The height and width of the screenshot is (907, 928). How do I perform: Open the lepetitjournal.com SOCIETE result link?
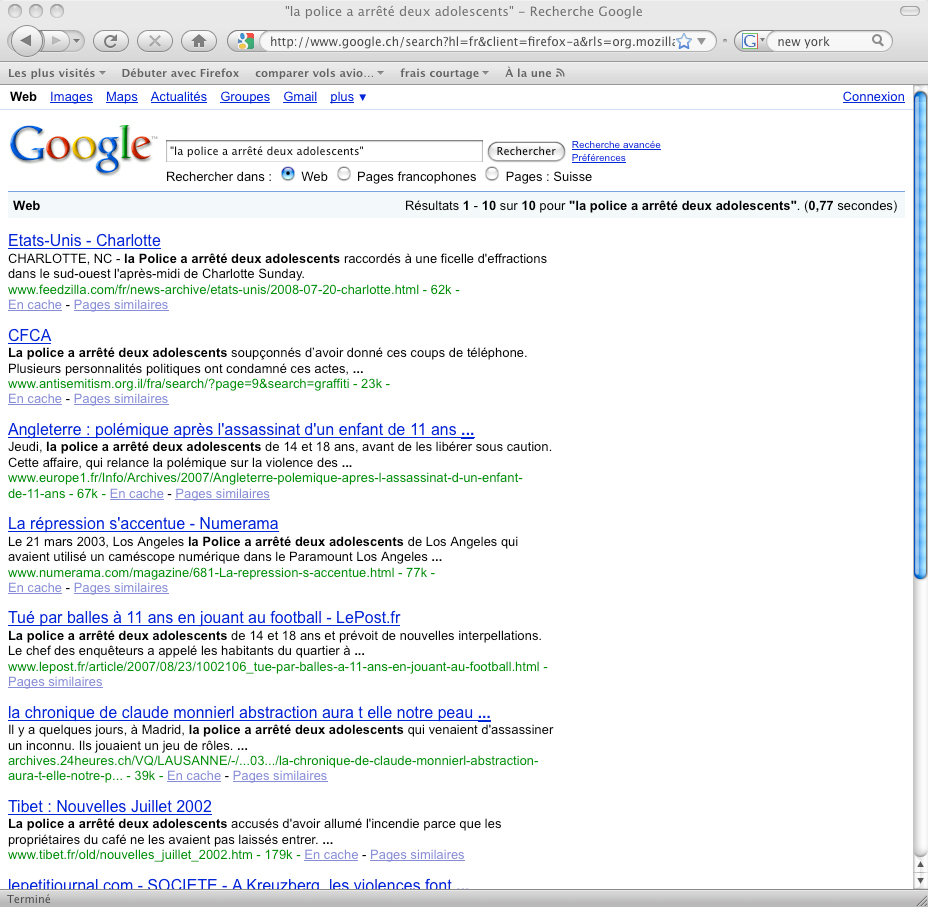239,883
